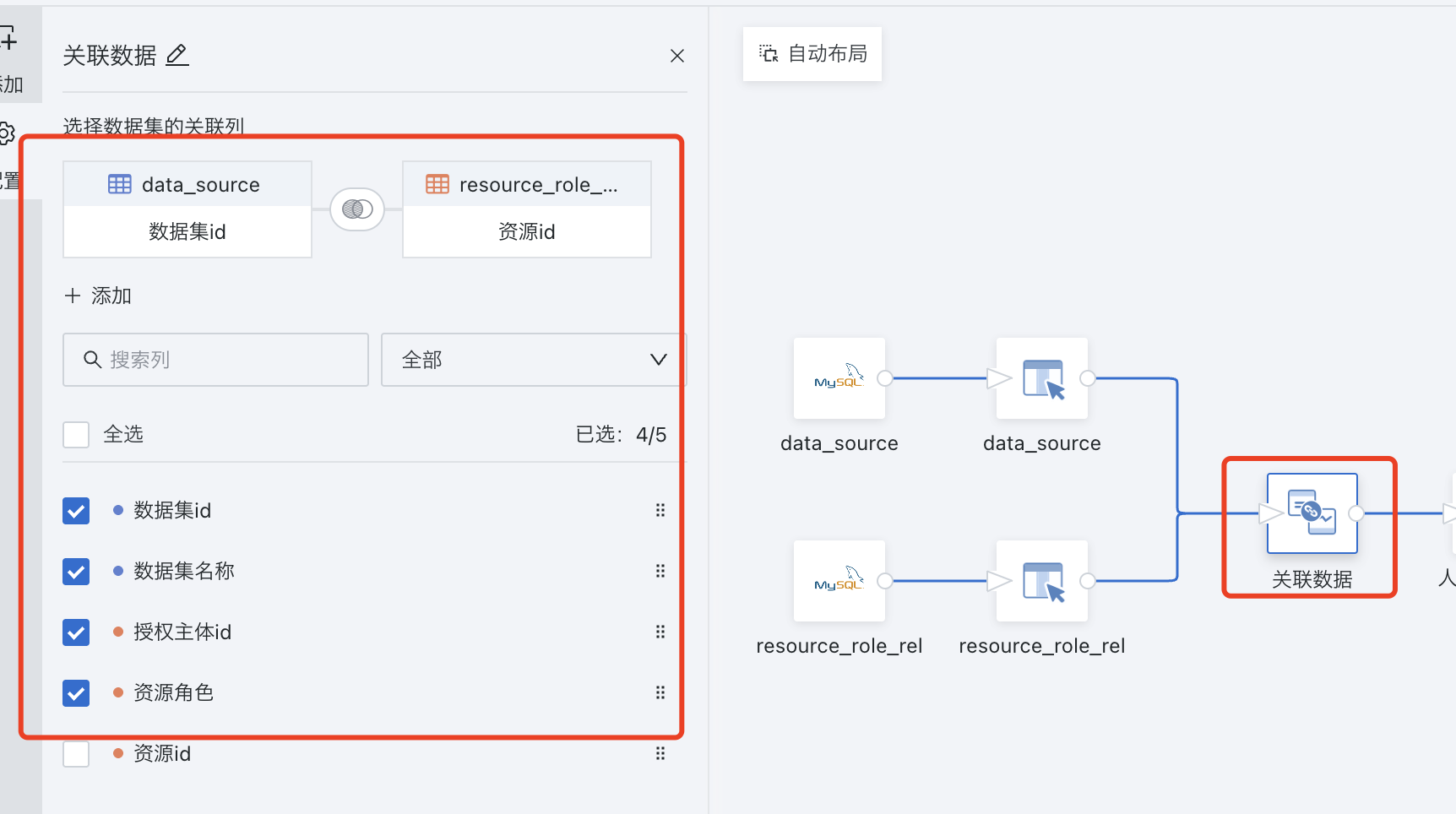Click the 自动布局 auto layout button
Screen dimensions: 1456x814
point(812,54)
